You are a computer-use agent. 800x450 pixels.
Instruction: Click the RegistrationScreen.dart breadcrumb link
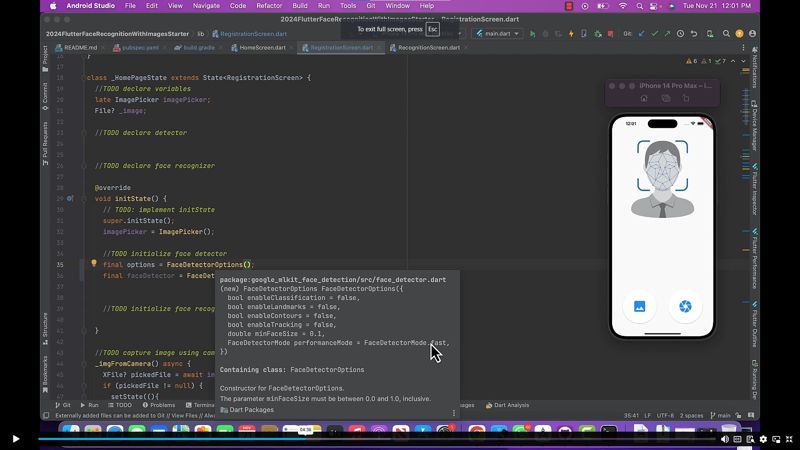tap(249, 34)
